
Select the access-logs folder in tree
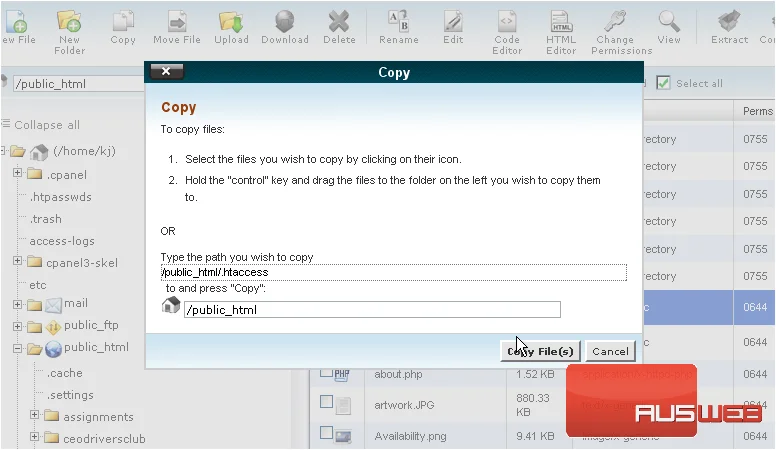pyautogui.click(x=62, y=241)
